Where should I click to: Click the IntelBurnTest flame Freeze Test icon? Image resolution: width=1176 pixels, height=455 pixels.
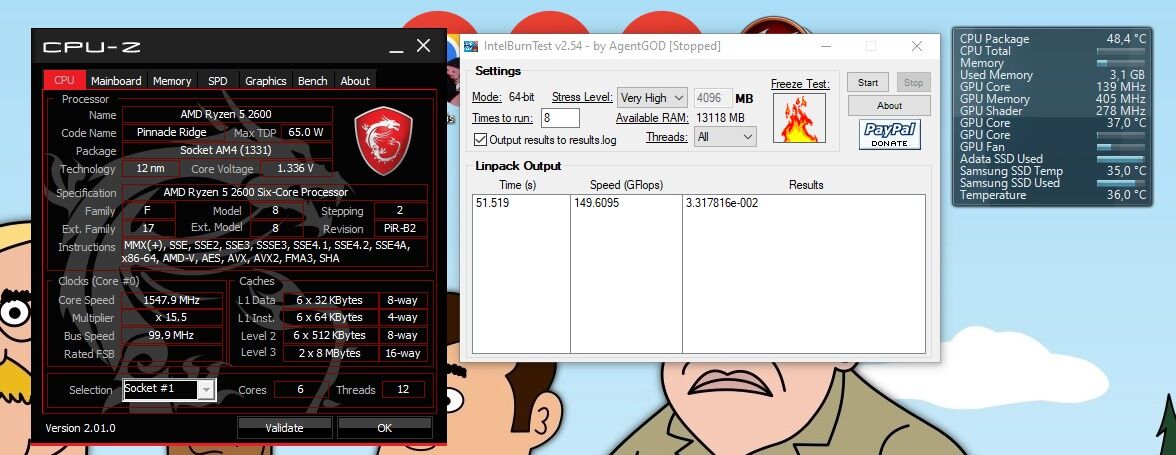pyautogui.click(x=800, y=118)
